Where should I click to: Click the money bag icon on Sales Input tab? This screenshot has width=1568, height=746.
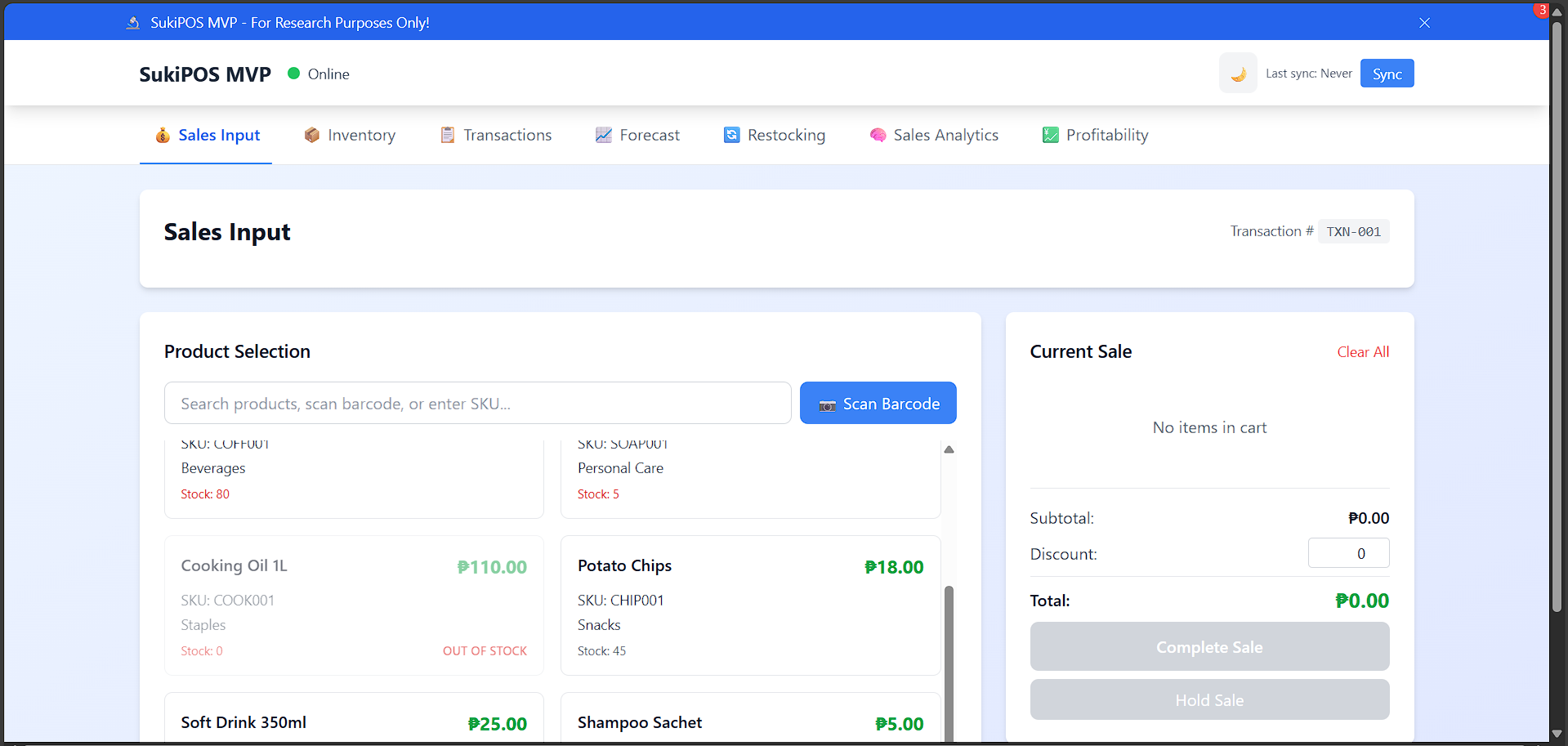(163, 135)
